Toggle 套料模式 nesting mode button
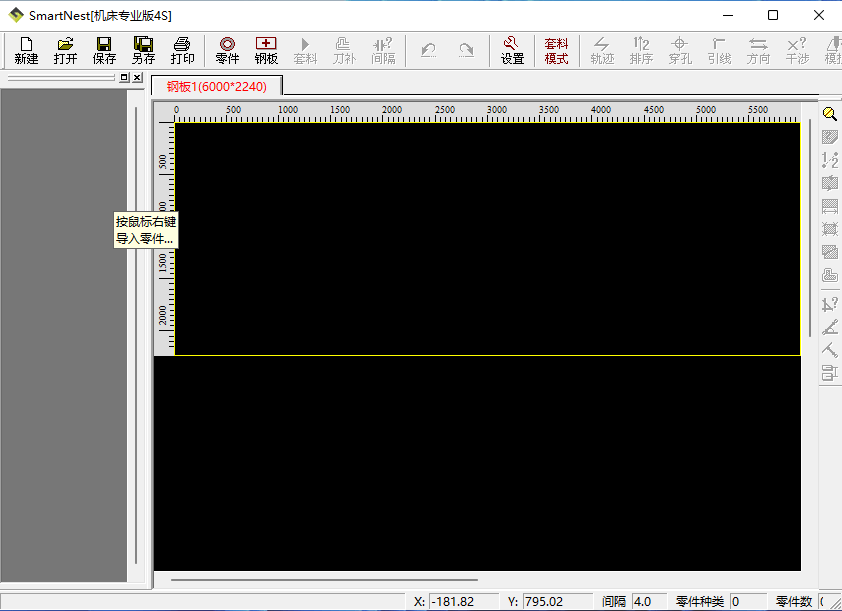This screenshot has width=842, height=611. click(x=556, y=50)
